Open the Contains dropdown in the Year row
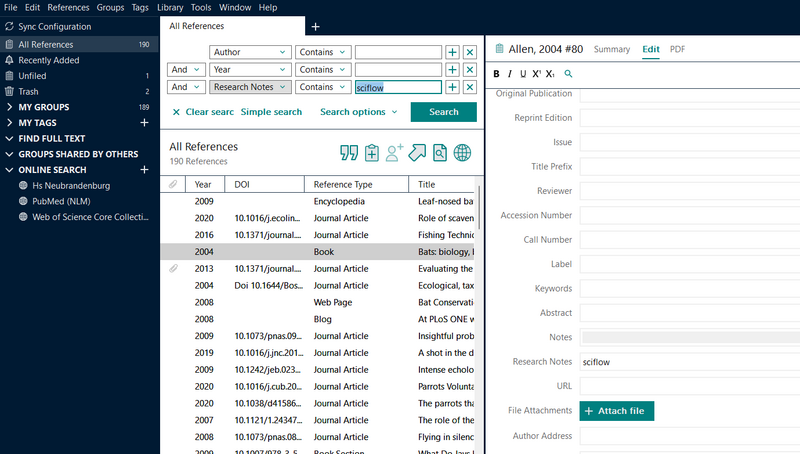The width and height of the screenshot is (800, 454). coord(322,69)
